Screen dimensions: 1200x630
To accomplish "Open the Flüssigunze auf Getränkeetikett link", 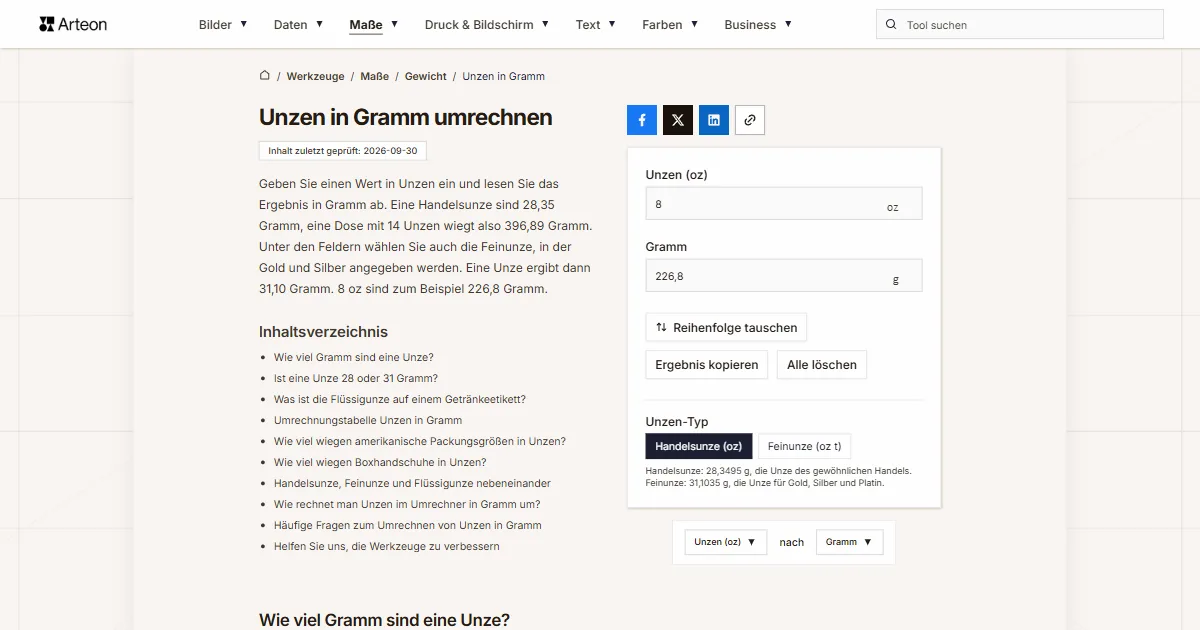I will [400, 399].
